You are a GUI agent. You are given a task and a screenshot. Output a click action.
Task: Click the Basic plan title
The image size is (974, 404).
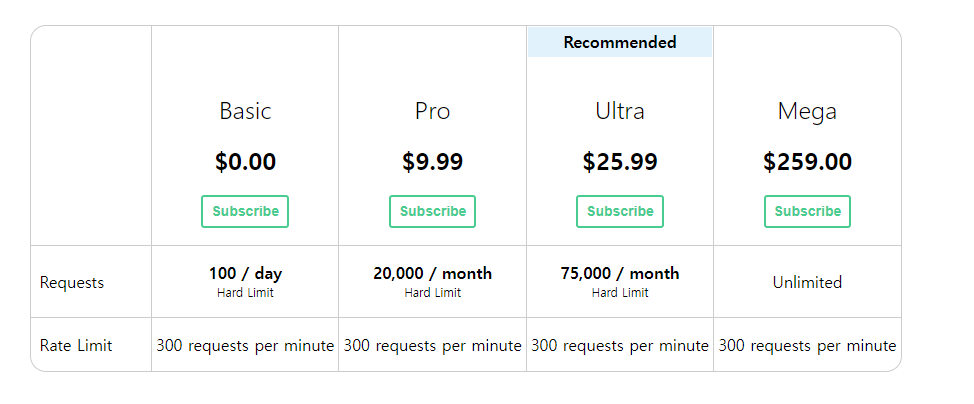pos(245,111)
